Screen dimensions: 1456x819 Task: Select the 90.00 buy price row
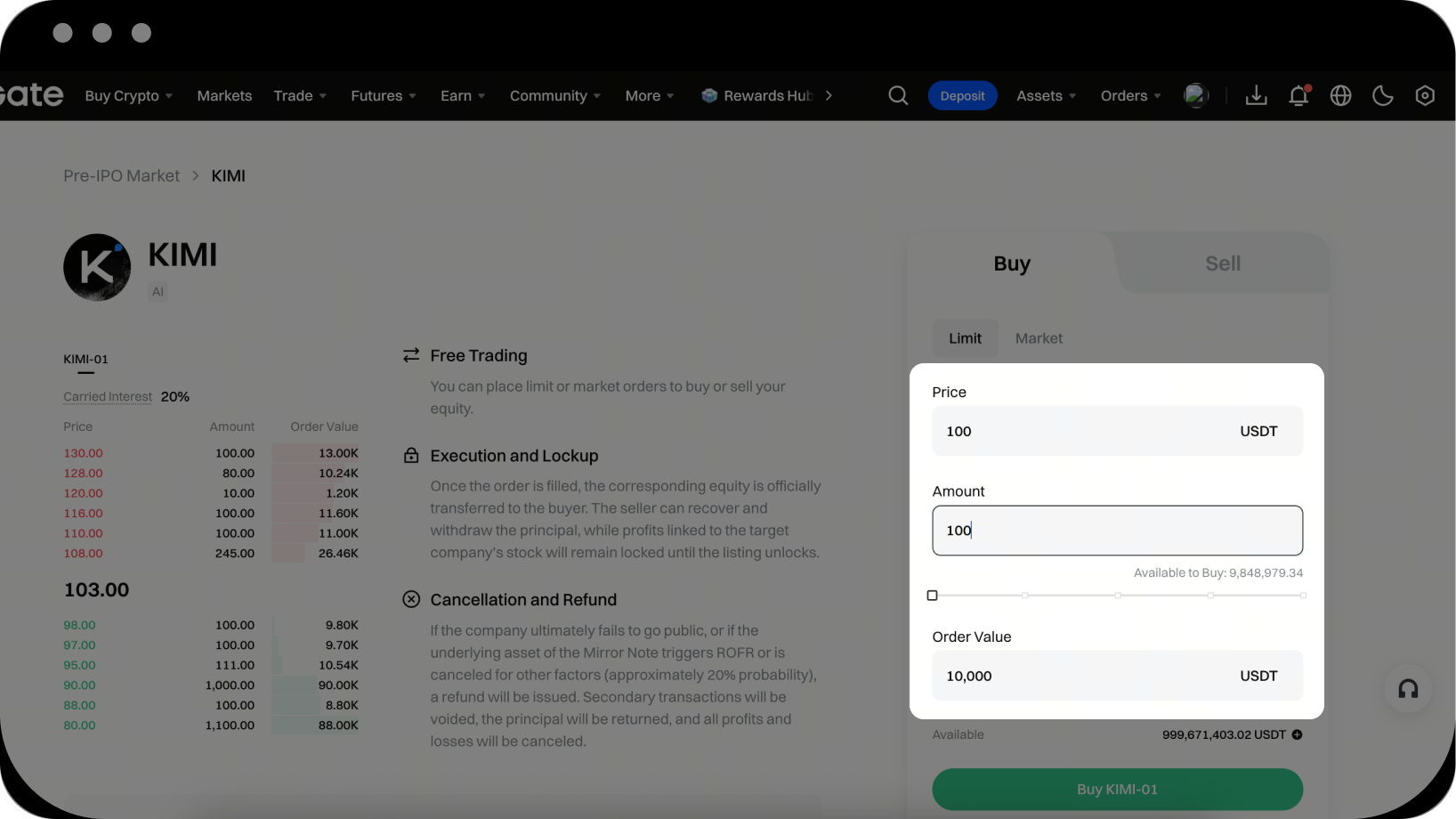coord(211,685)
